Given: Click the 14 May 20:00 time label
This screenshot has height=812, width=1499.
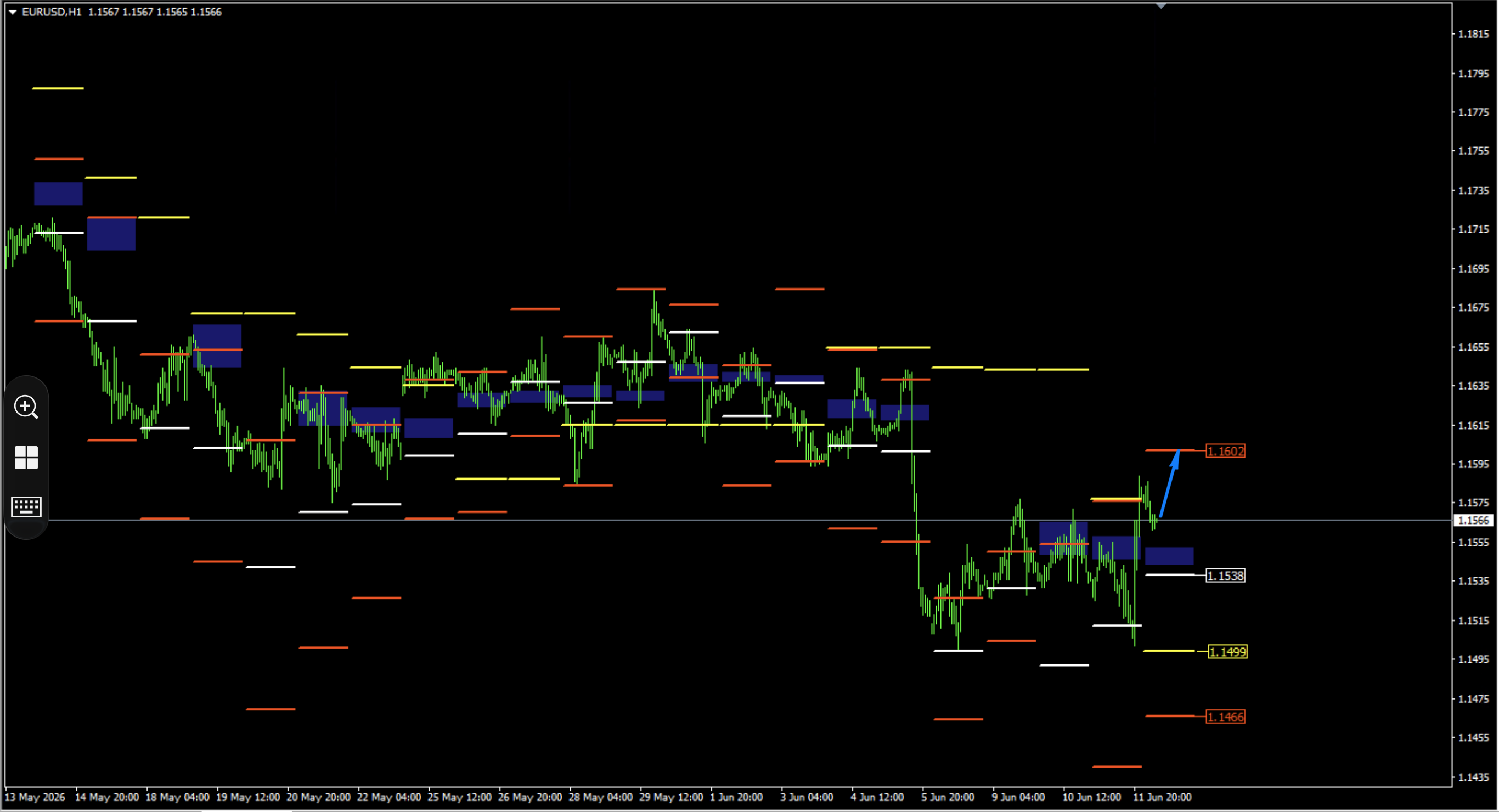Looking at the screenshot, I should 106,797.
